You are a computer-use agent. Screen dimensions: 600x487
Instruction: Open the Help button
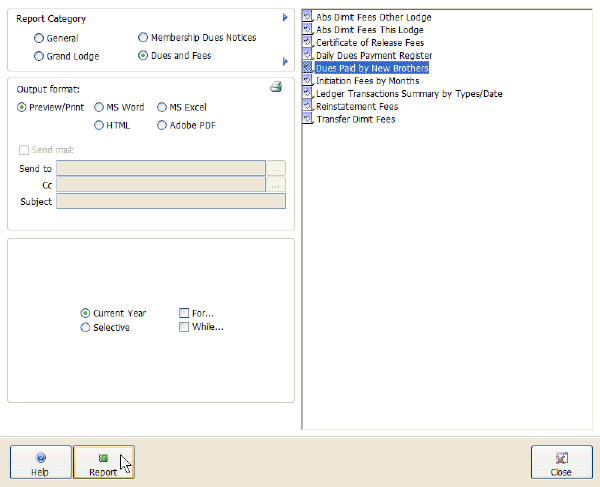click(40, 463)
